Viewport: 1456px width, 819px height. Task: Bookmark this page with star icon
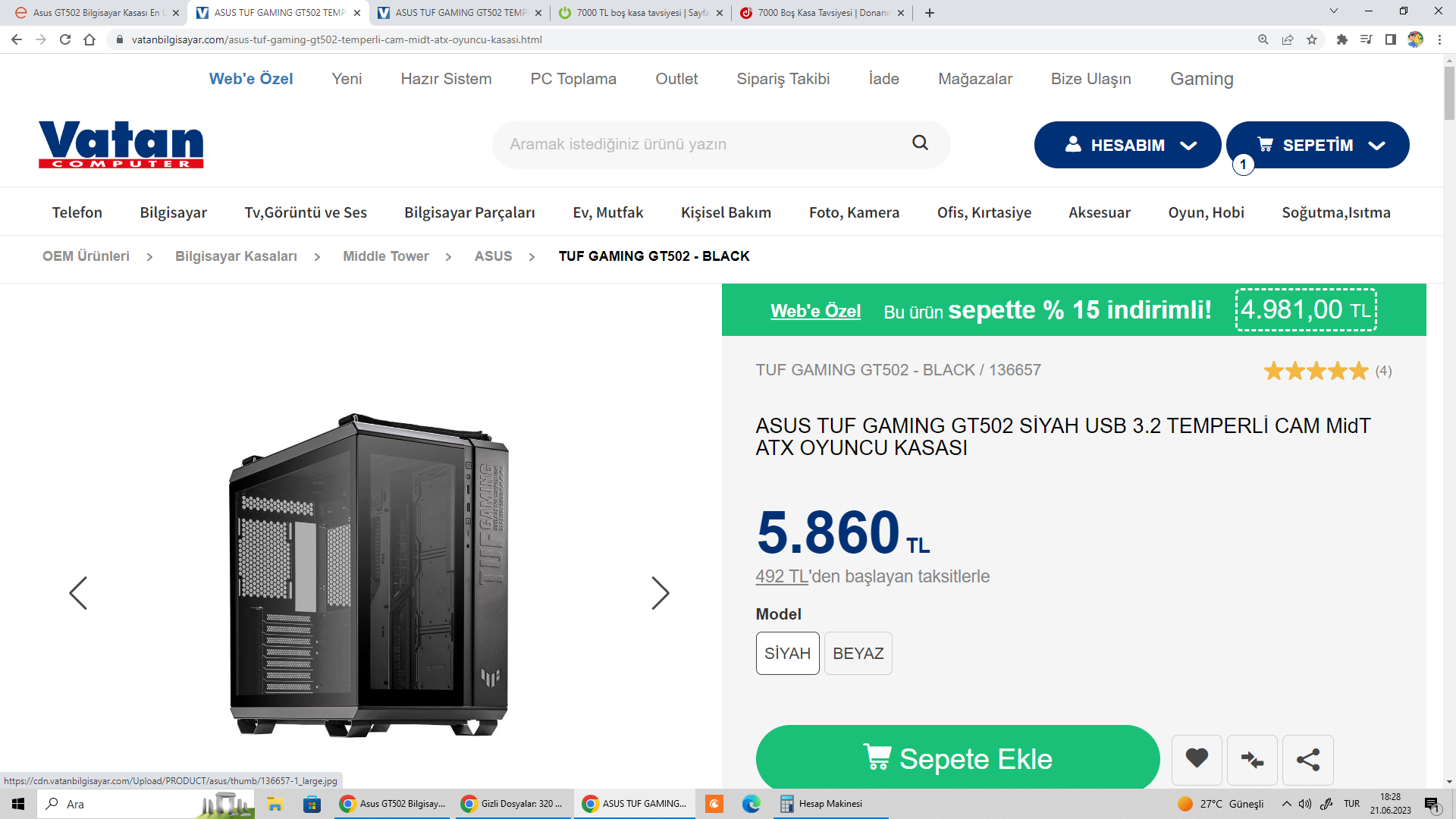point(1312,39)
